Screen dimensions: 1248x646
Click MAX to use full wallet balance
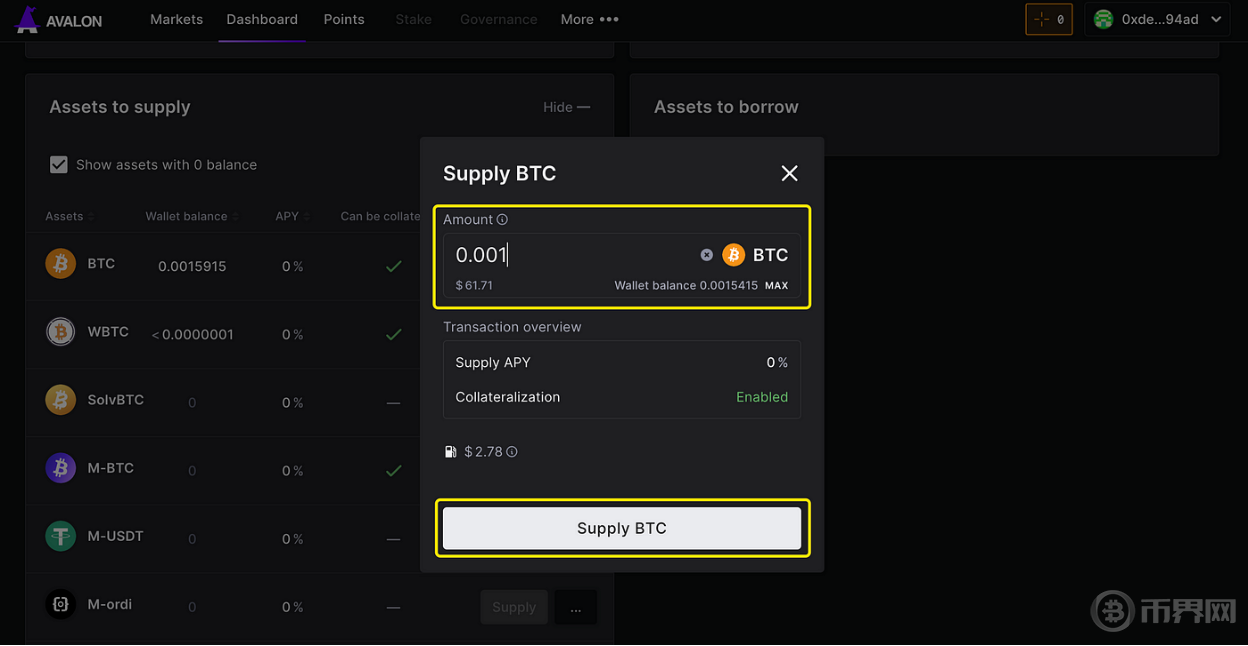(x=776, y=285)
